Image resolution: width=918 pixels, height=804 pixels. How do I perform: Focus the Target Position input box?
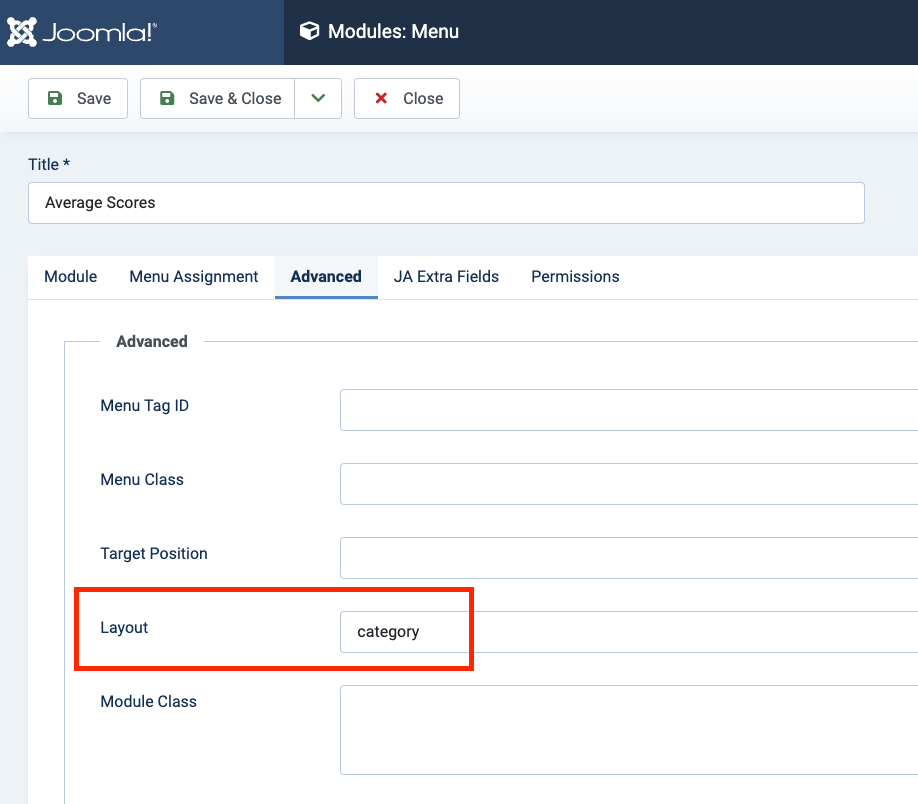[628, 558]
